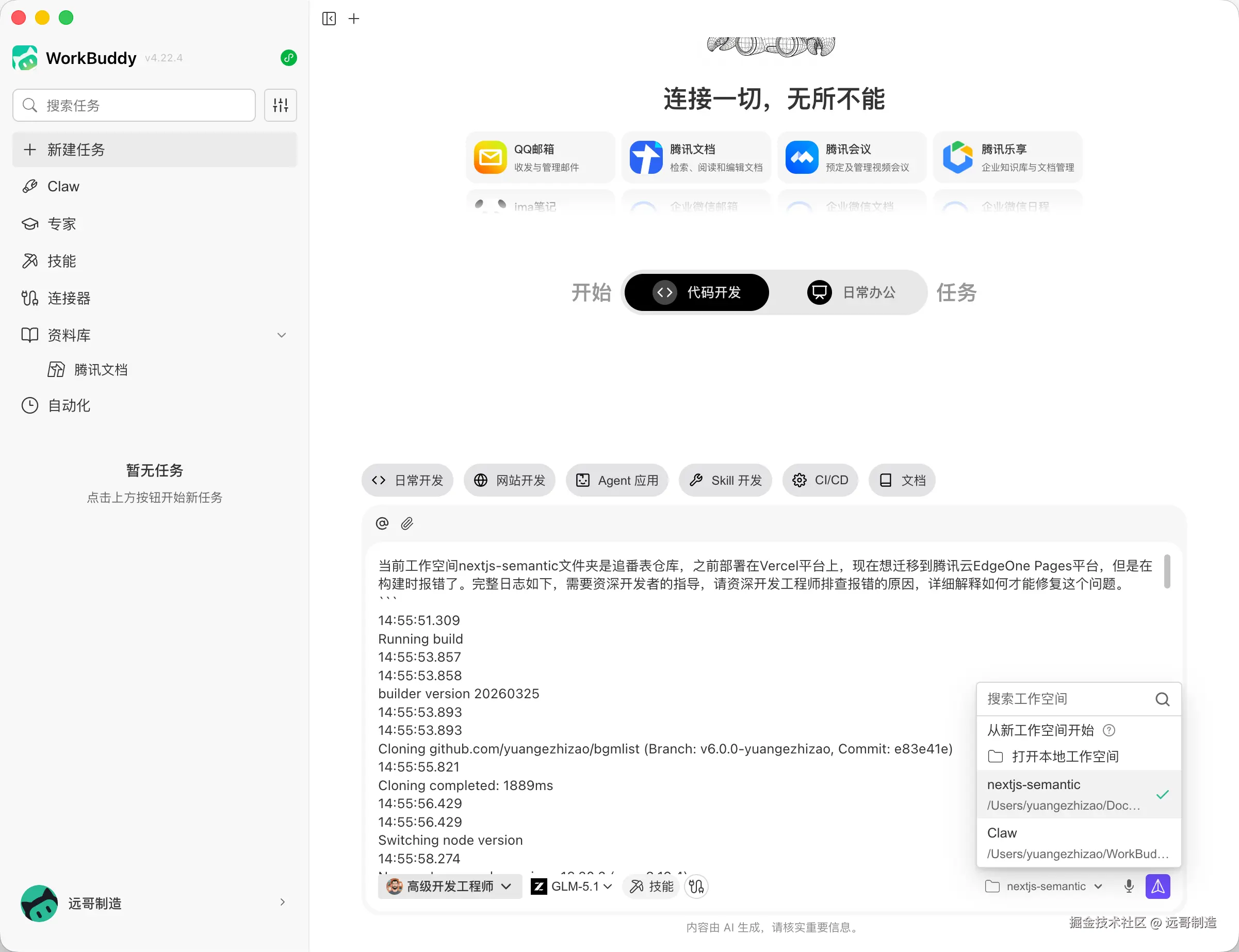Viewport: 1239px width, 952px height.
Task: Click 'builder version 20260325' text
Action: 459,694
